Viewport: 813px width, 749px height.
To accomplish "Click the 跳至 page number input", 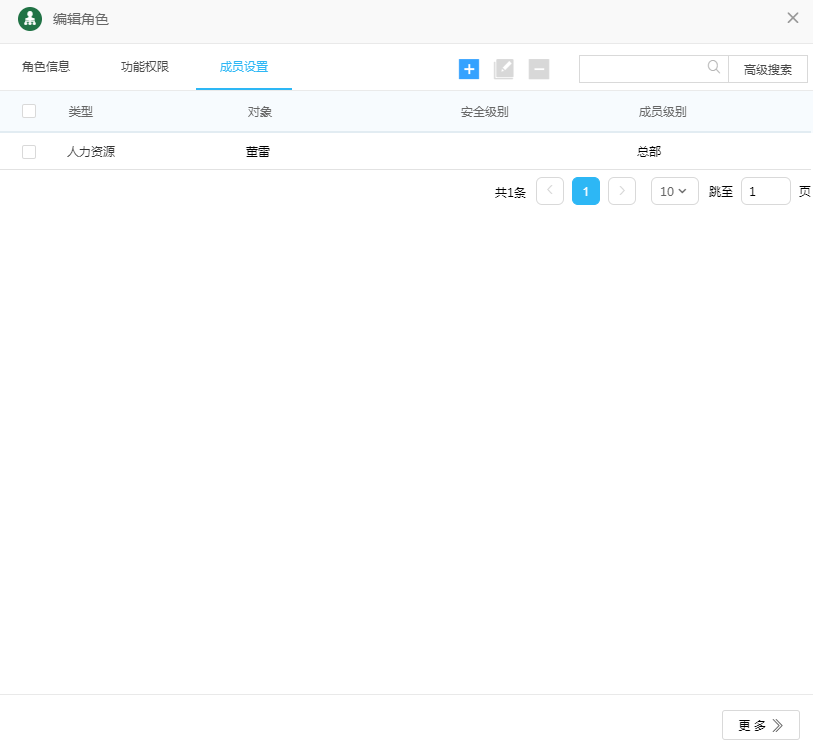I will tap(765, 191).
